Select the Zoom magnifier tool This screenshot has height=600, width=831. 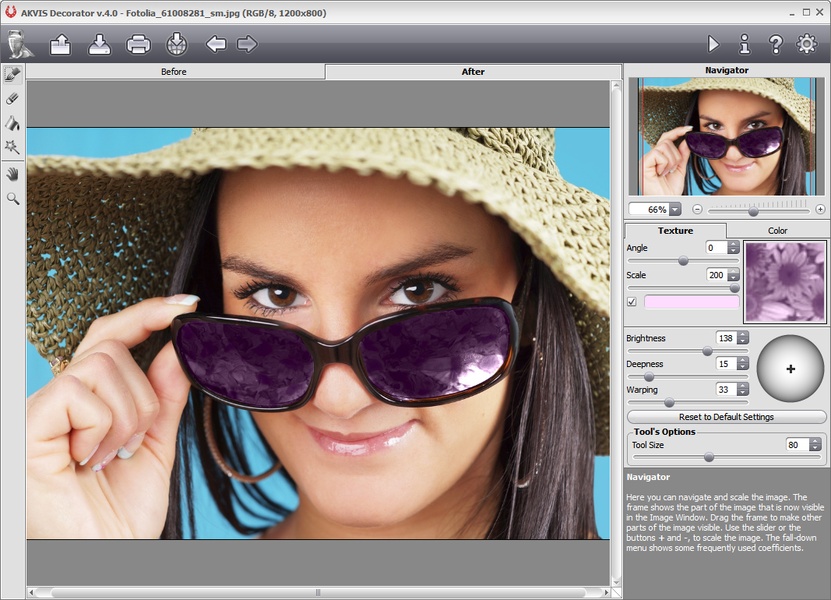click(13, 198)
